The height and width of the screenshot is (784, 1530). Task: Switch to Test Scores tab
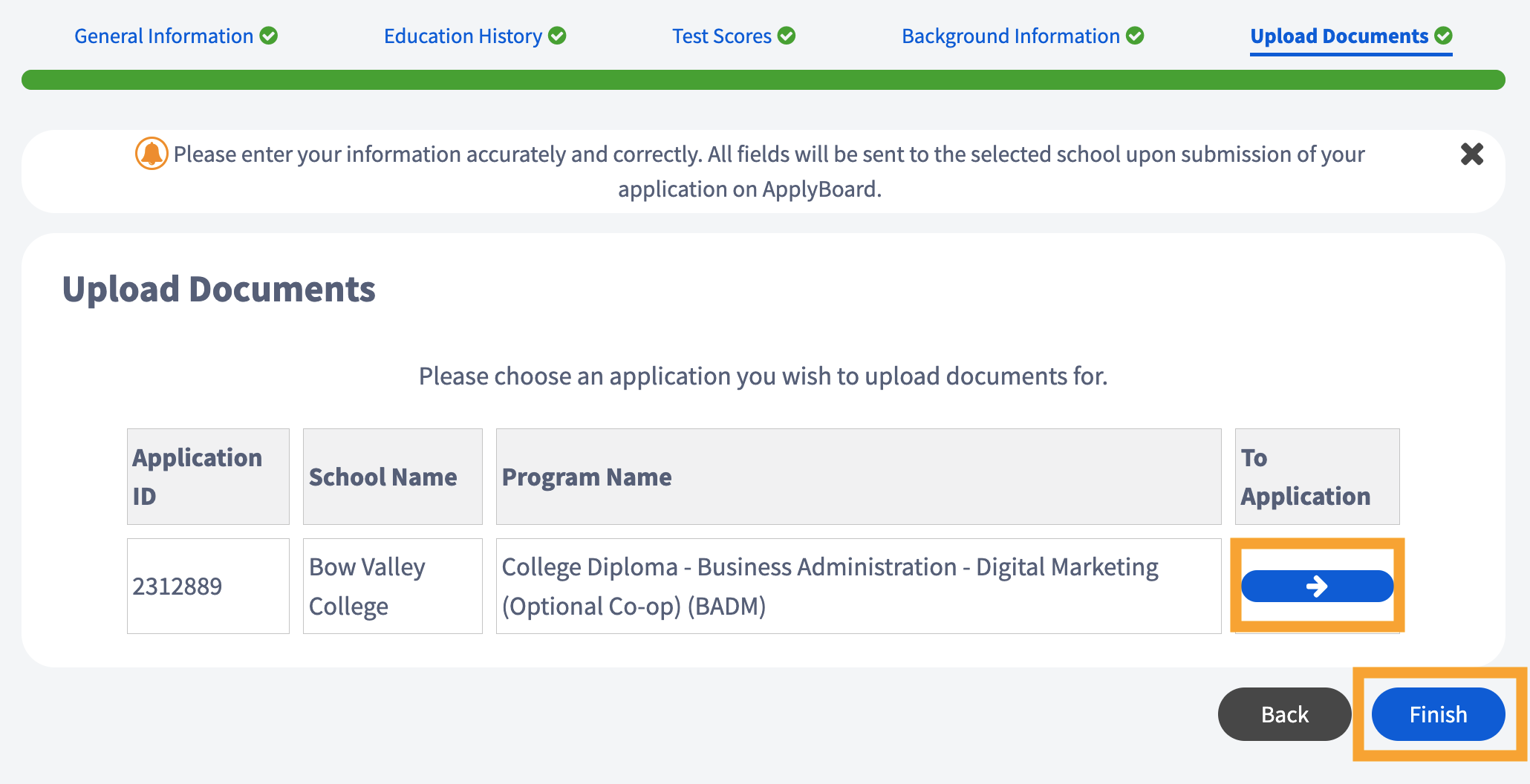tap(734, 36)
